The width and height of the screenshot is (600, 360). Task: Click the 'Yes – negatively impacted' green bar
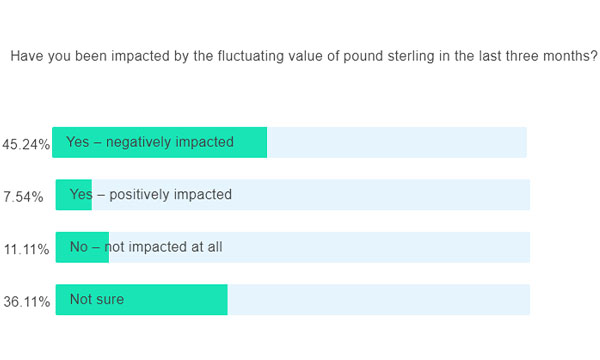click(x=160, y=142)
